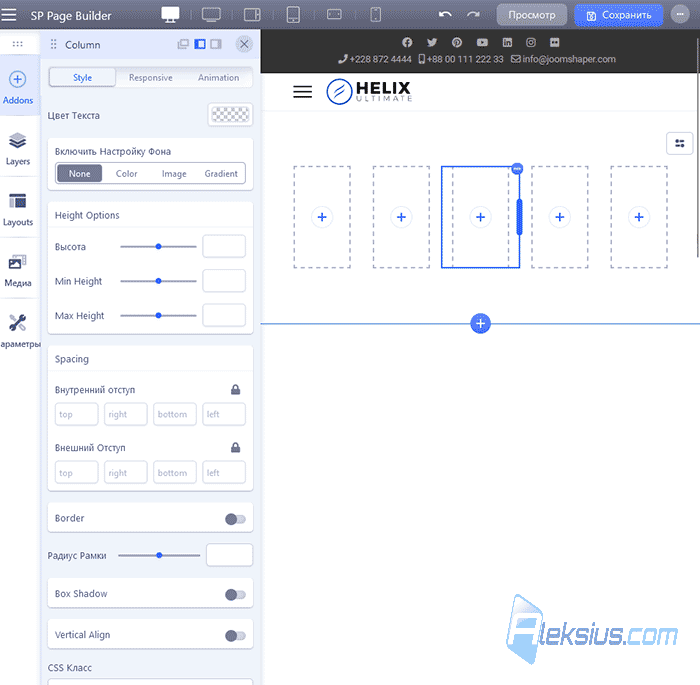Dock Column panel to the right
700x685 pixels.
click(216, 44)
